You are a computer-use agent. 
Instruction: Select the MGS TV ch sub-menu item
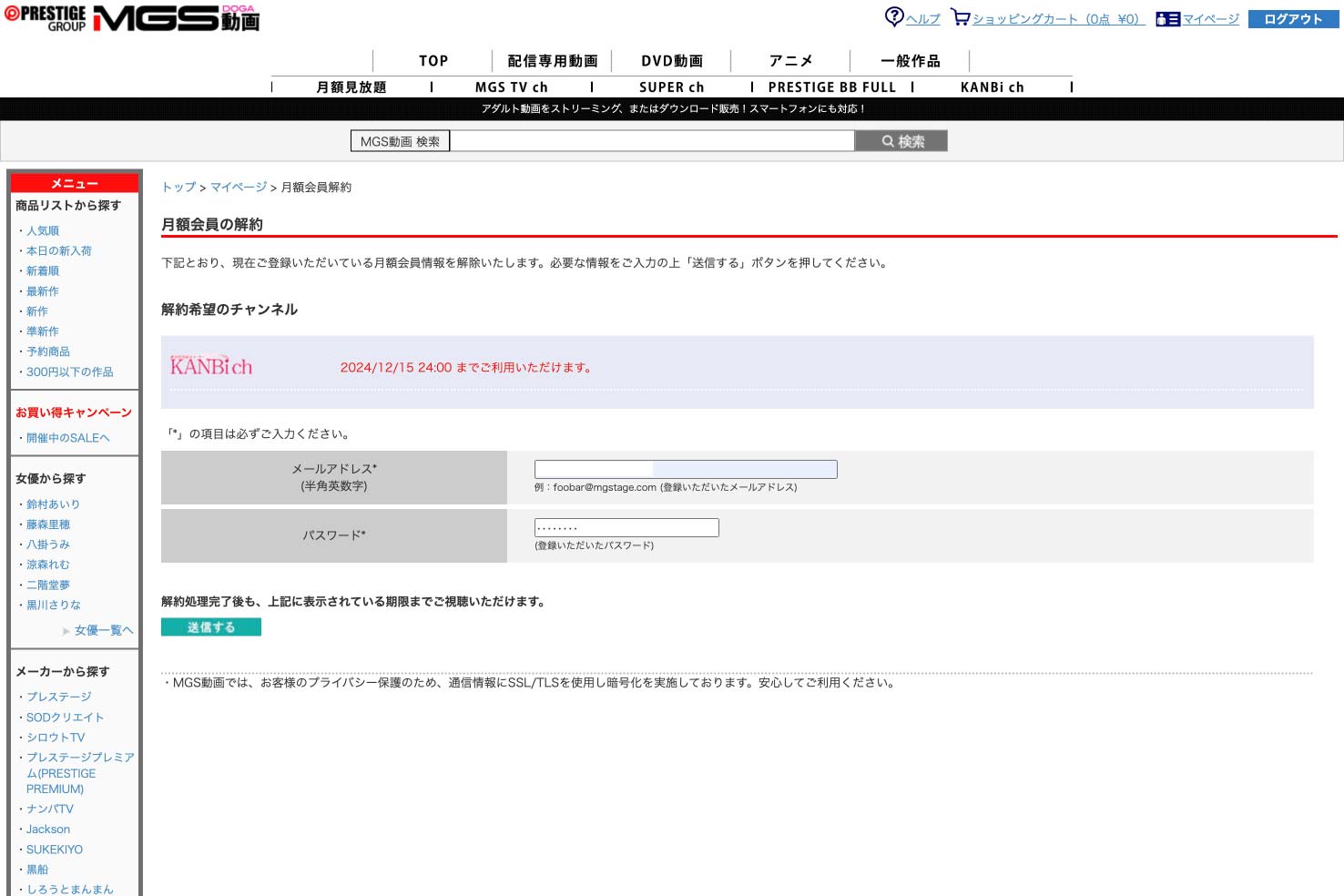pos(512,87)
